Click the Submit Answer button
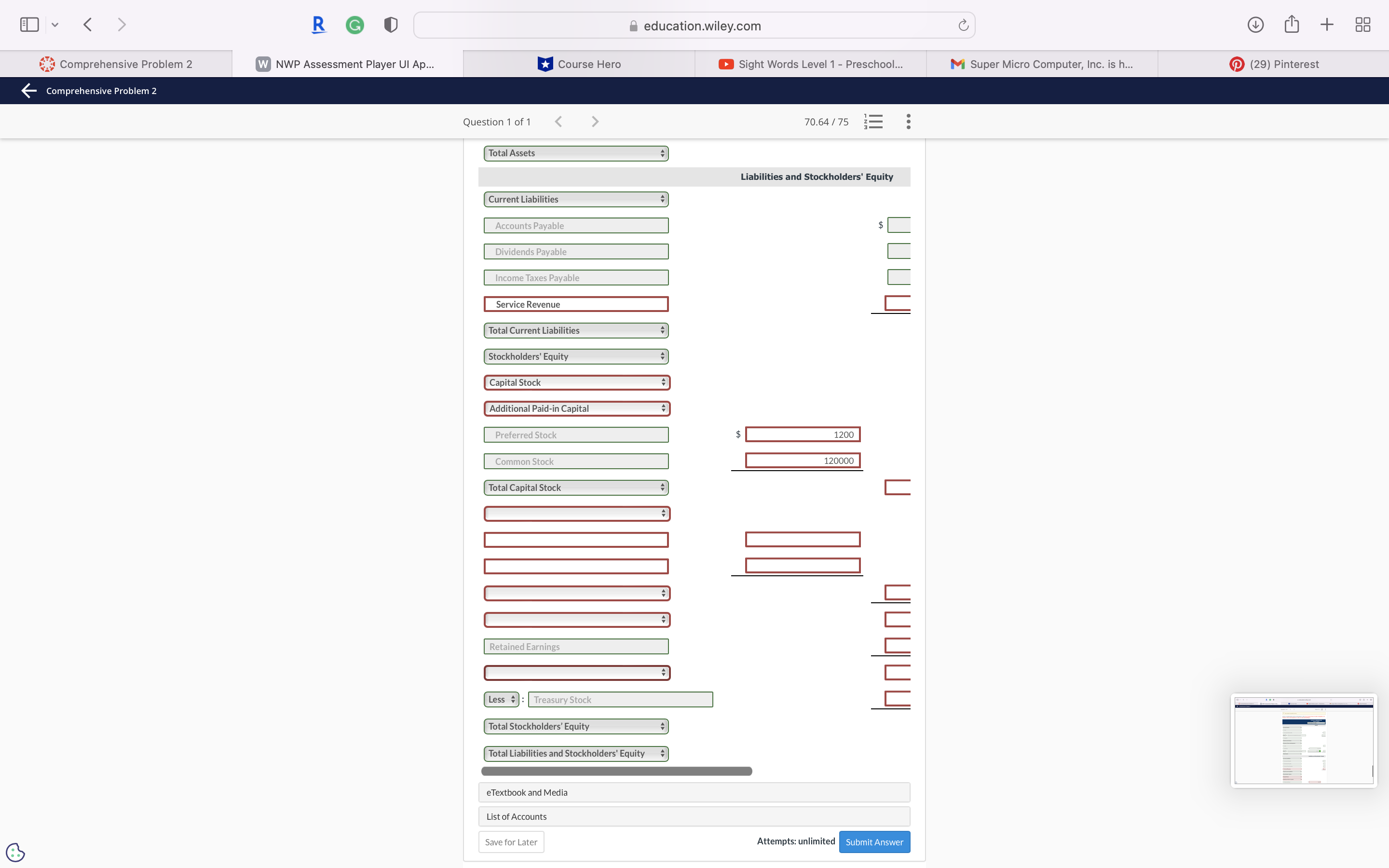Viewport: 1389px width, 868px height. (874, 841)
